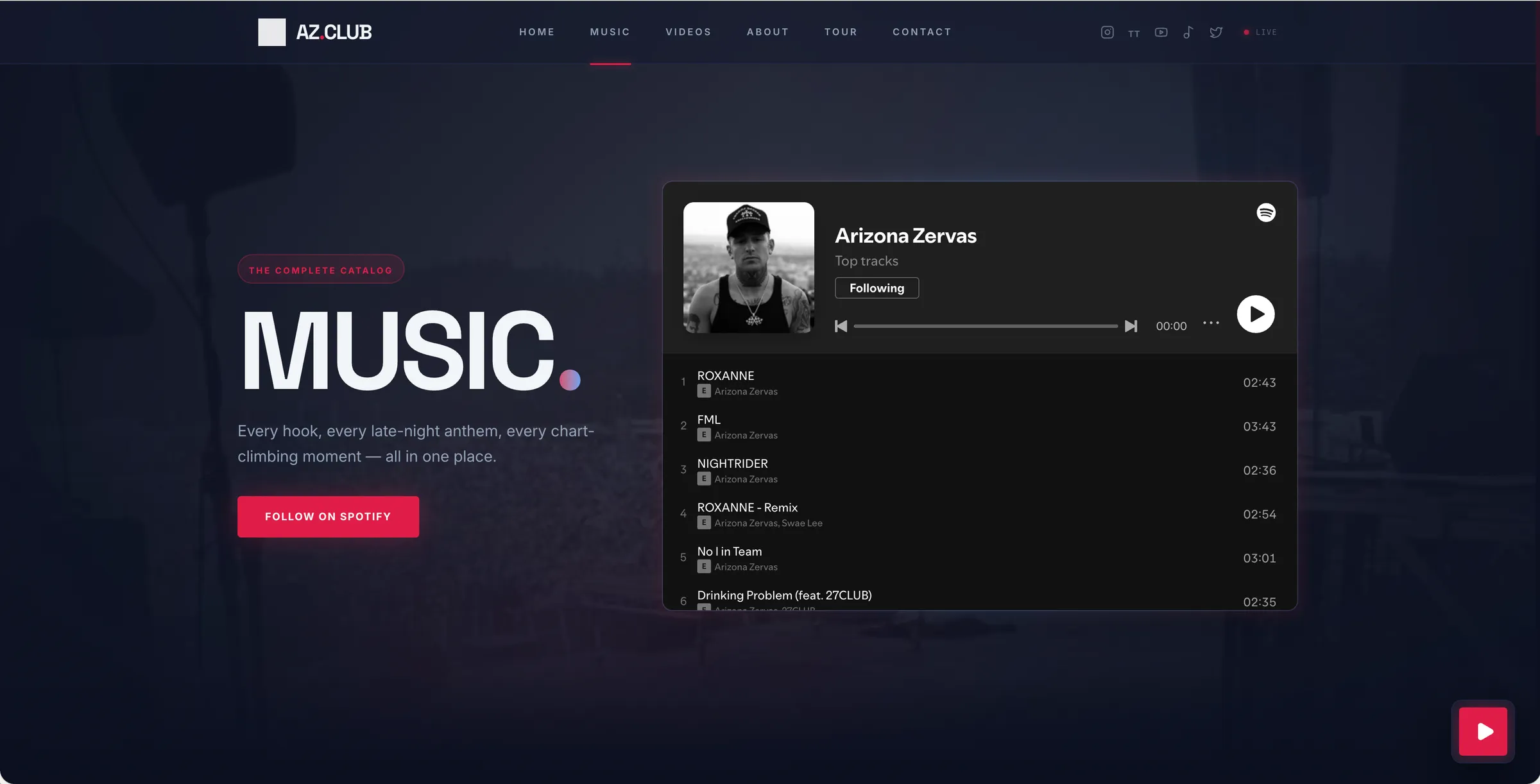The height and width of the screenshot is (784, 1540).
Task: Click the 02:43 duration of ROXANNE
Action: (x=1260, y=382)
